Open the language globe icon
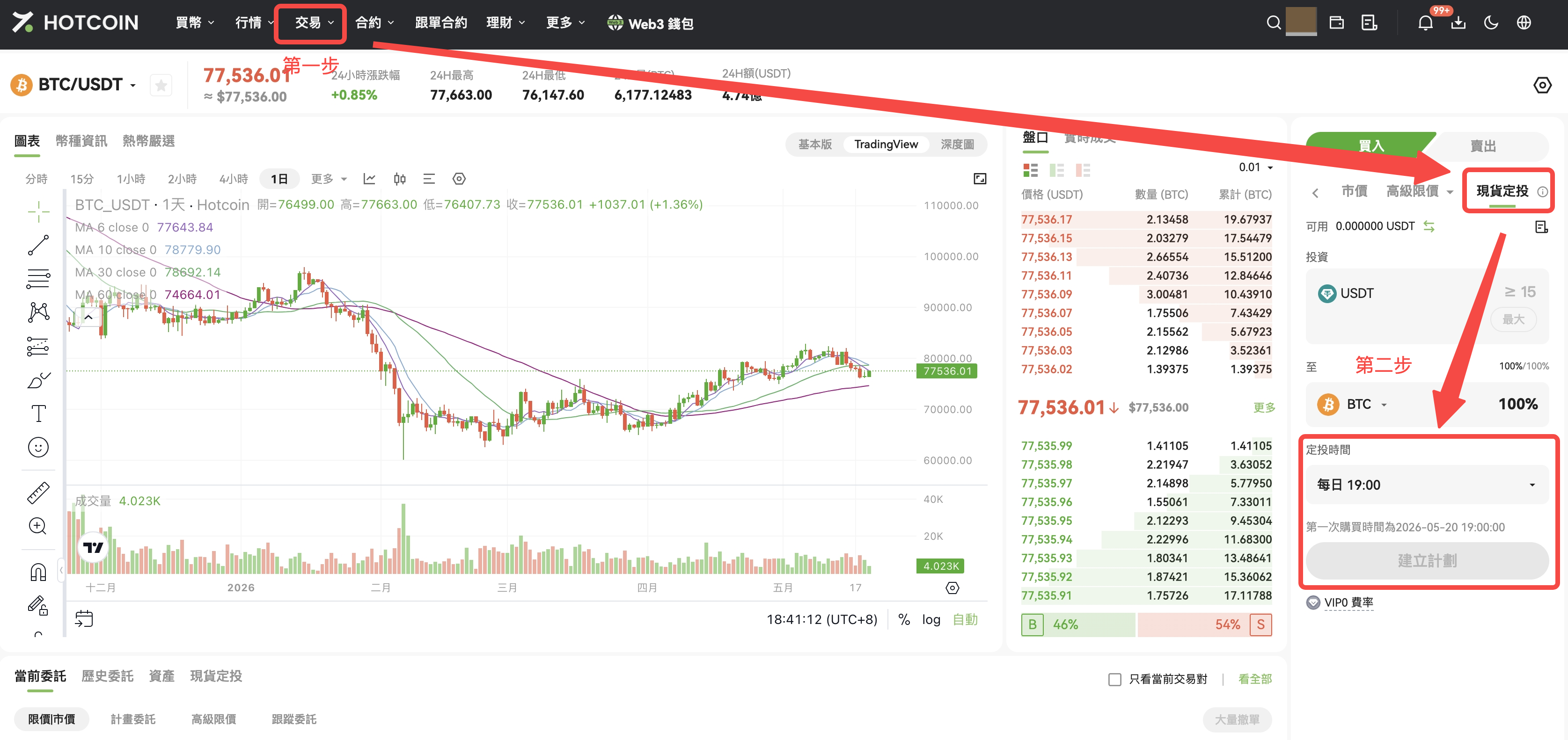 point(1524,23)
